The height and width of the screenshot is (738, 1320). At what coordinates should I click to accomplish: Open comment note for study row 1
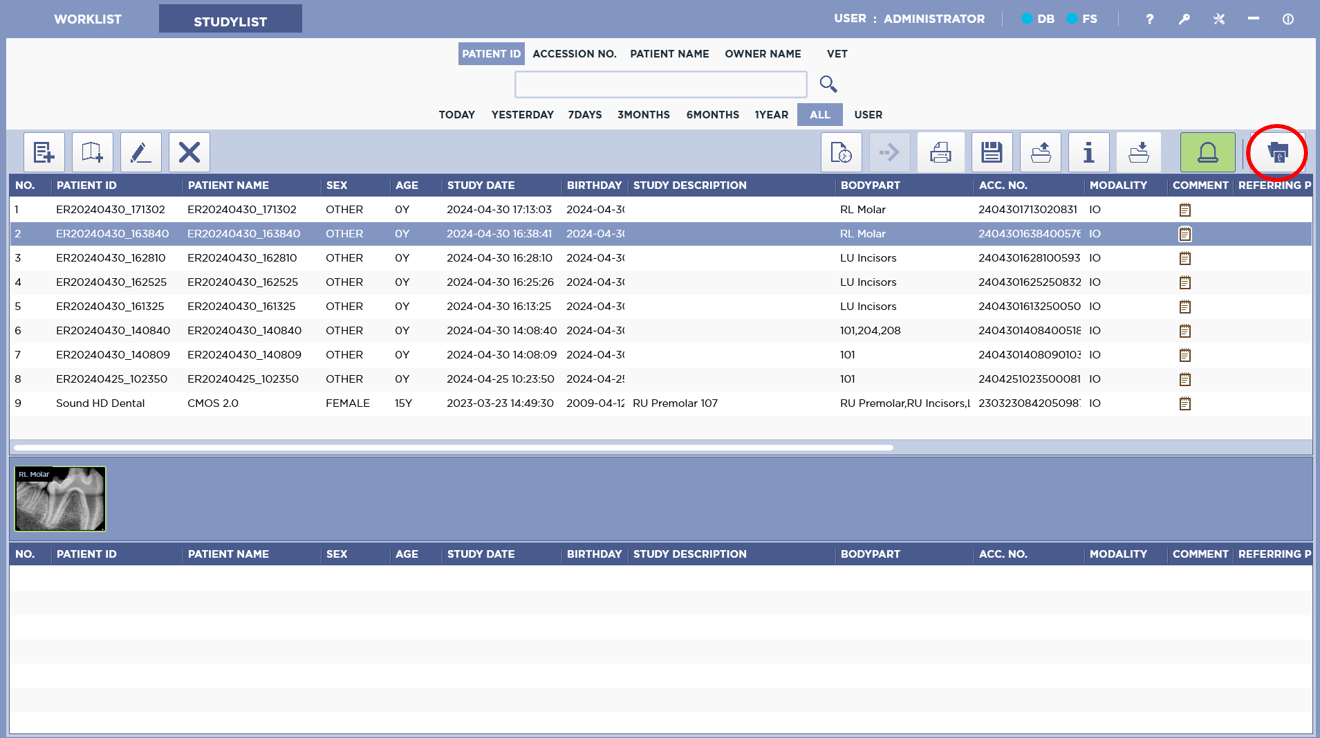1185,210
